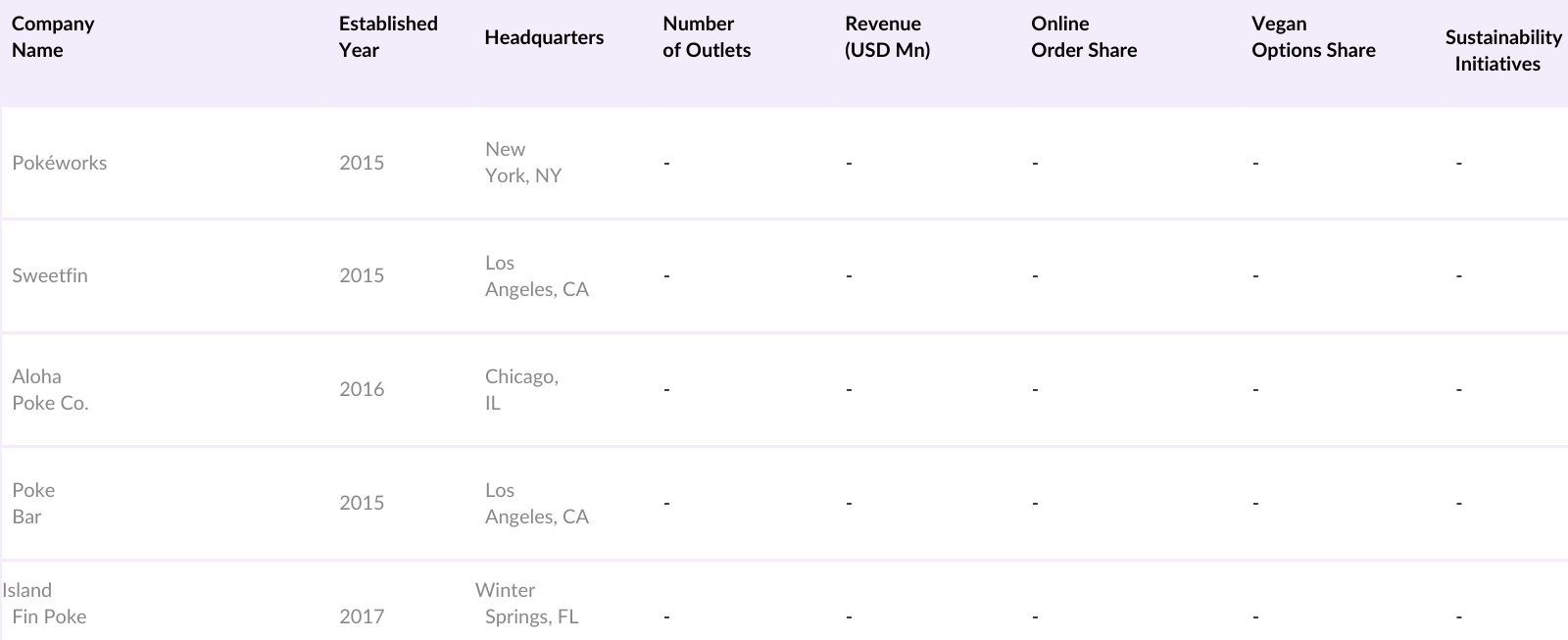This screenshot has width=1568, height=640.
Task: Click the New York, NY headquarters cell
Action: [x=523, y=163]
